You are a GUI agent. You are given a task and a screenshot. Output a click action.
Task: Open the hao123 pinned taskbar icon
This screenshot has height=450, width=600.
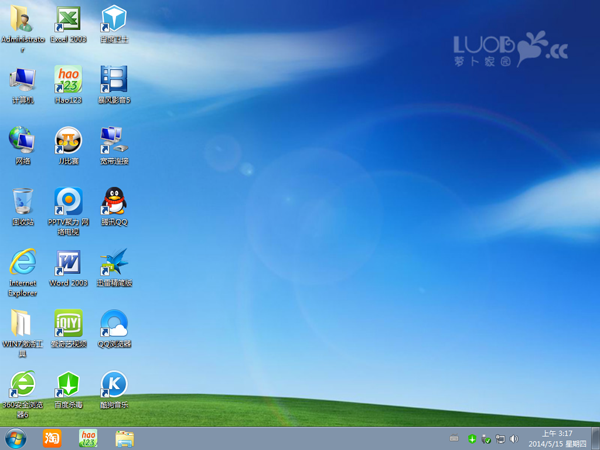pos(88,439)
